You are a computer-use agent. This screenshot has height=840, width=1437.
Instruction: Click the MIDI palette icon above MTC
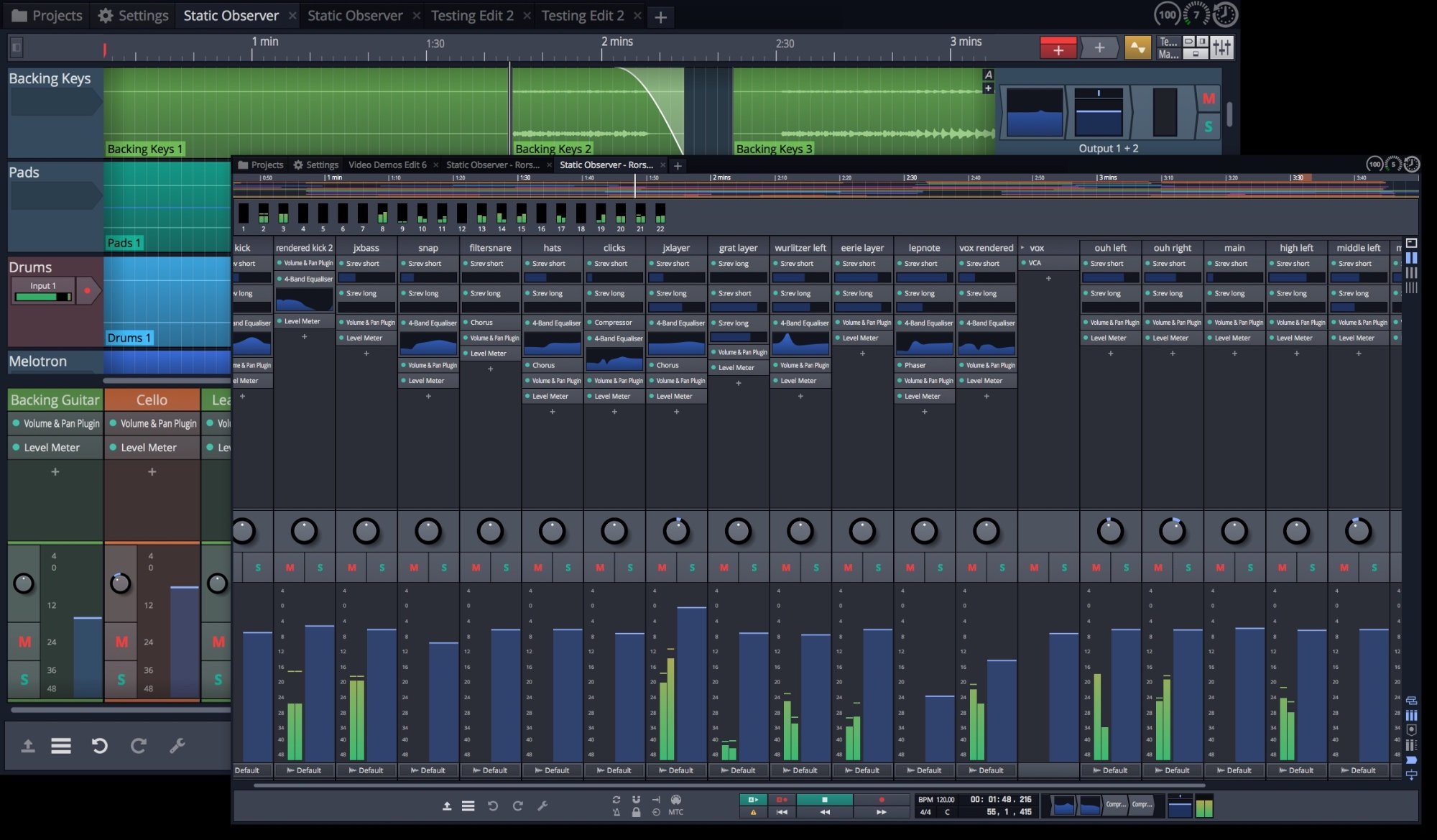(675, 800)
